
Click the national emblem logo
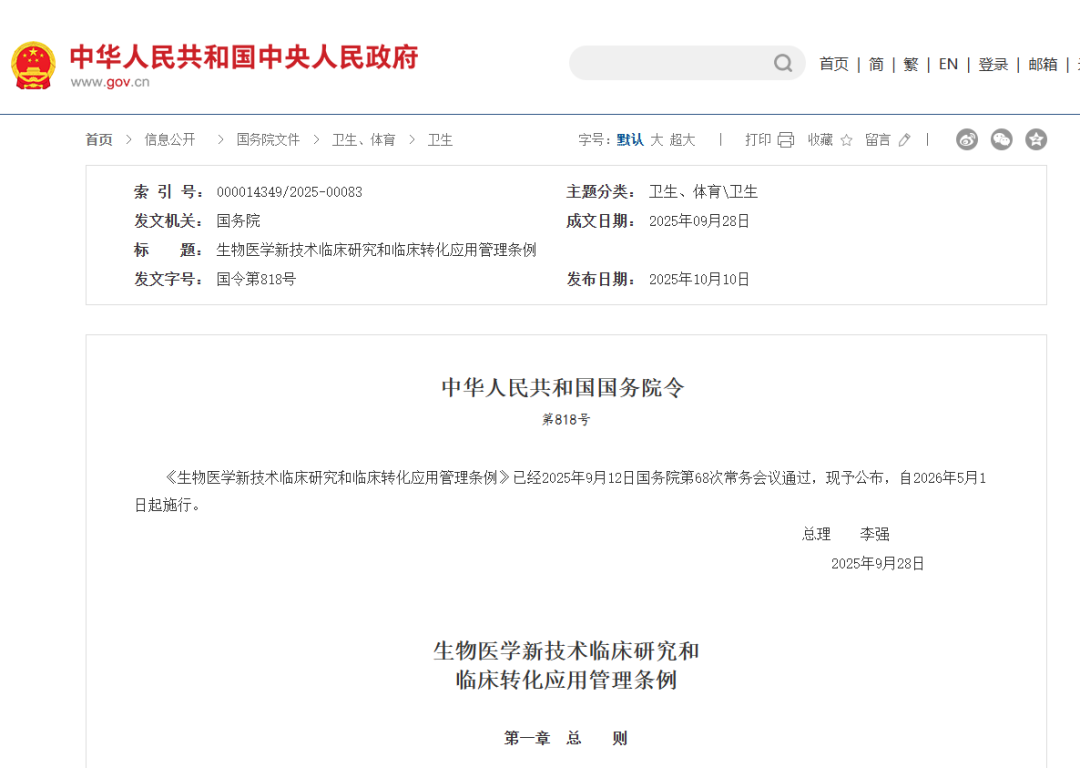[x=33, y=65]
